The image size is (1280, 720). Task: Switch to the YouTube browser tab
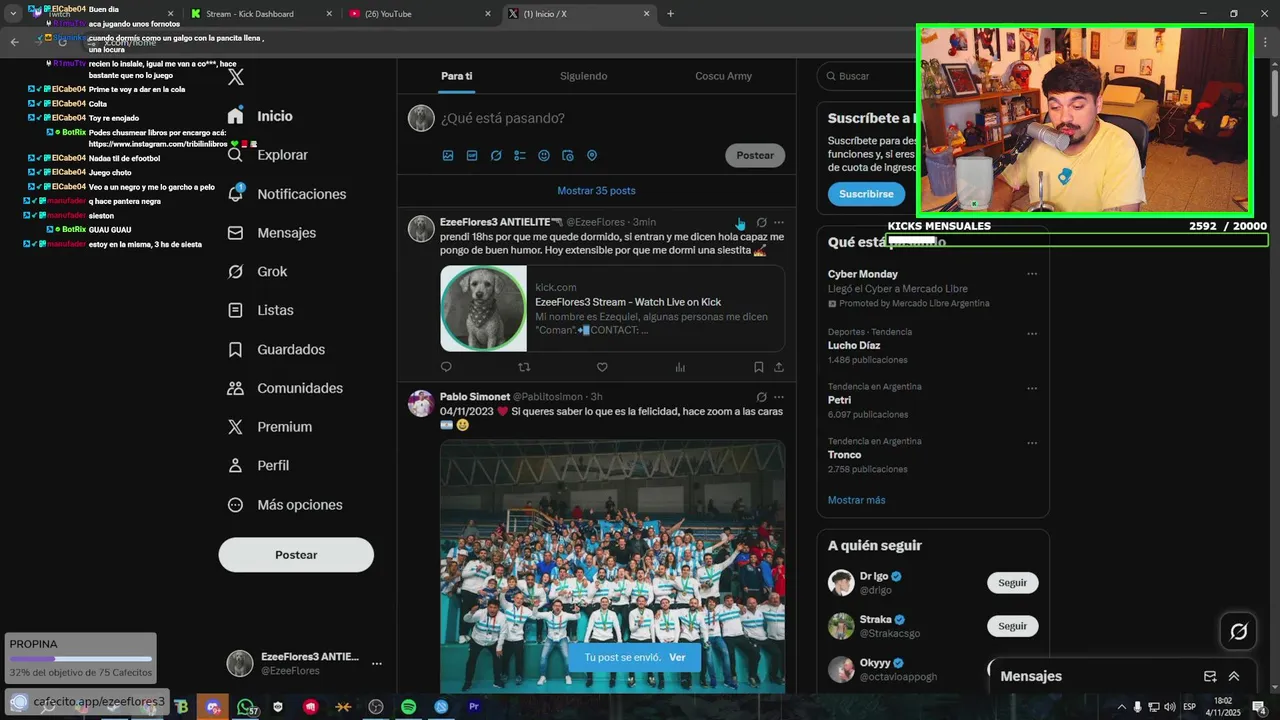pos(419,14)
